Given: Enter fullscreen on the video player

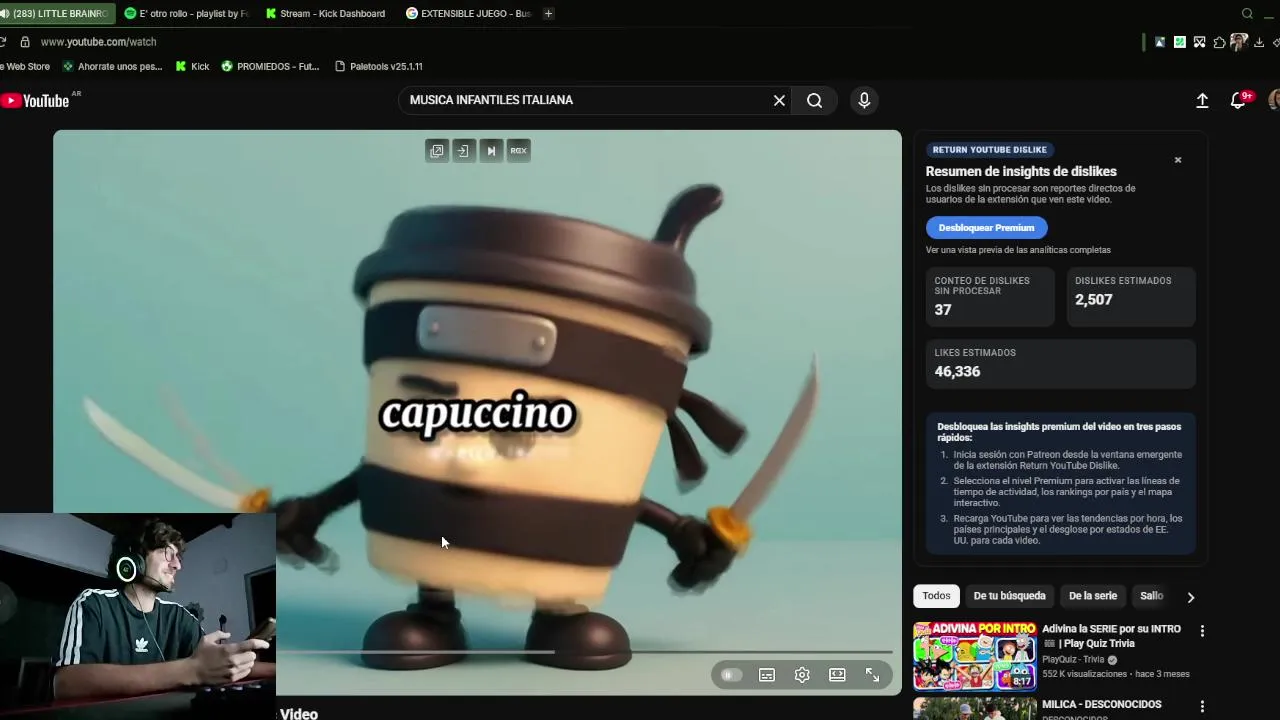Looking at the screenshot, I should [872, 675].
